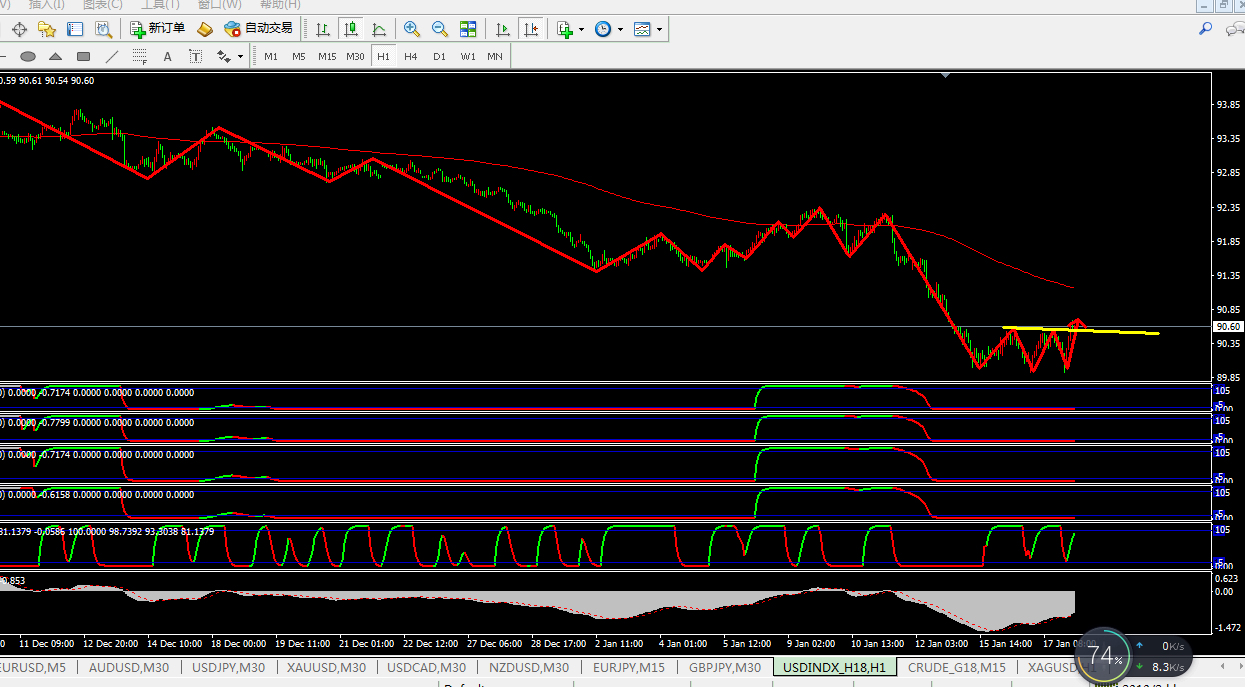Expand the arrows tool dropdown
Screen dimensions: 1245x687
pyautogui.click(x=241, y=57)
